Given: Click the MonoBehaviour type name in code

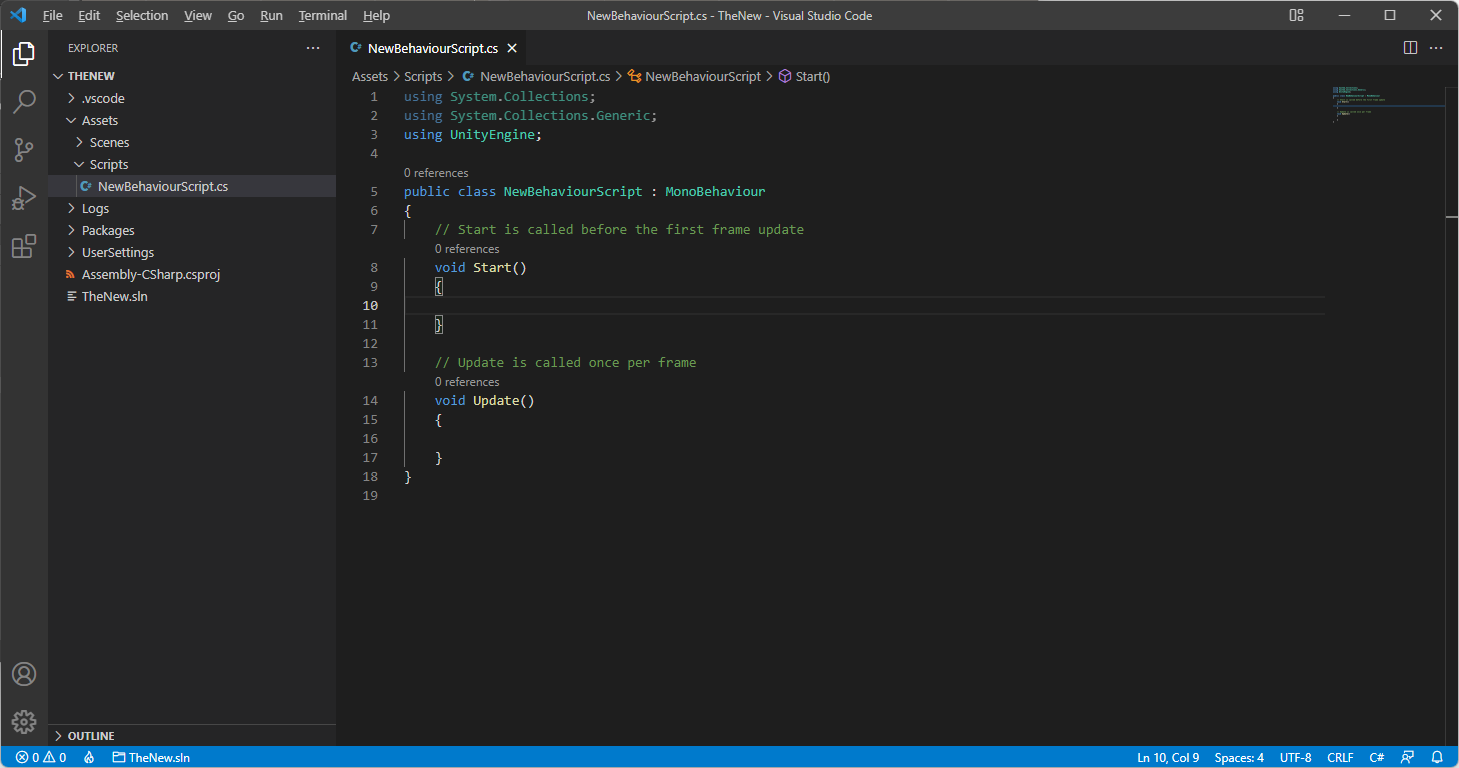Looking at the screenshot, I should pos(715,191).
